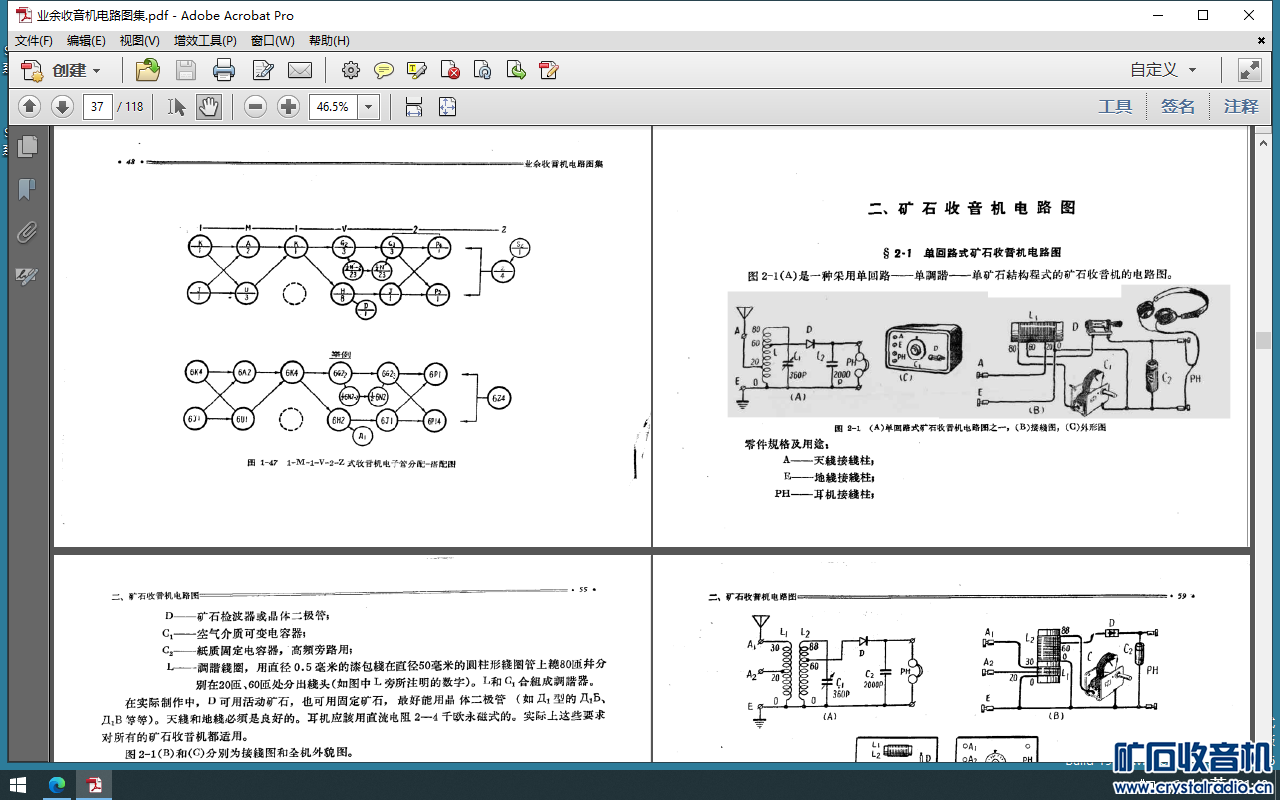Screen dimensions: 1280x800
Task: Open the Attachments paperclip panel
Action: point(27,232)
